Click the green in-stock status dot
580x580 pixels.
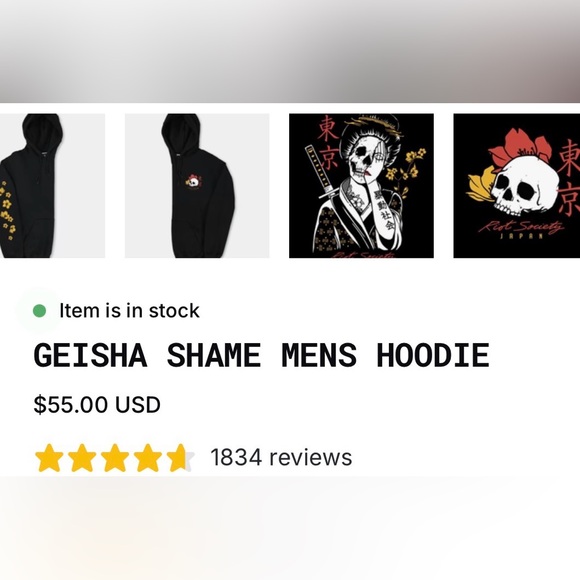[x=39, y=311]
